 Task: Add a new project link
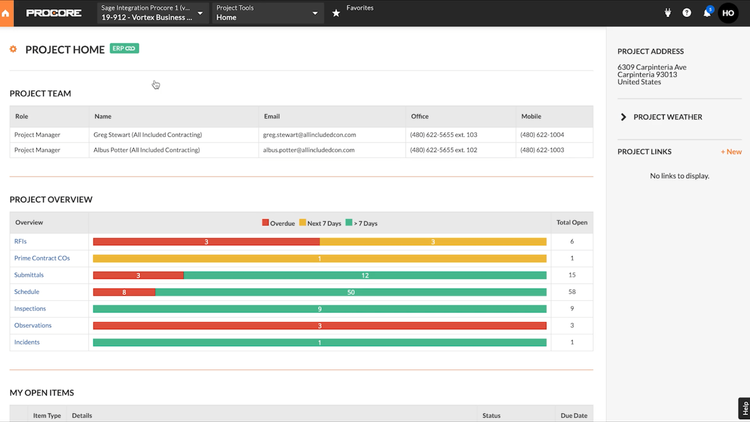731,152
